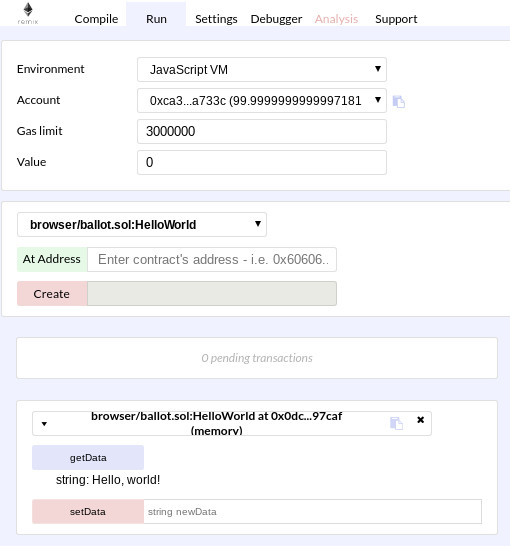Switch to the Settings tab
Viewport: 510px width, 546px height.
click(216, 19)
